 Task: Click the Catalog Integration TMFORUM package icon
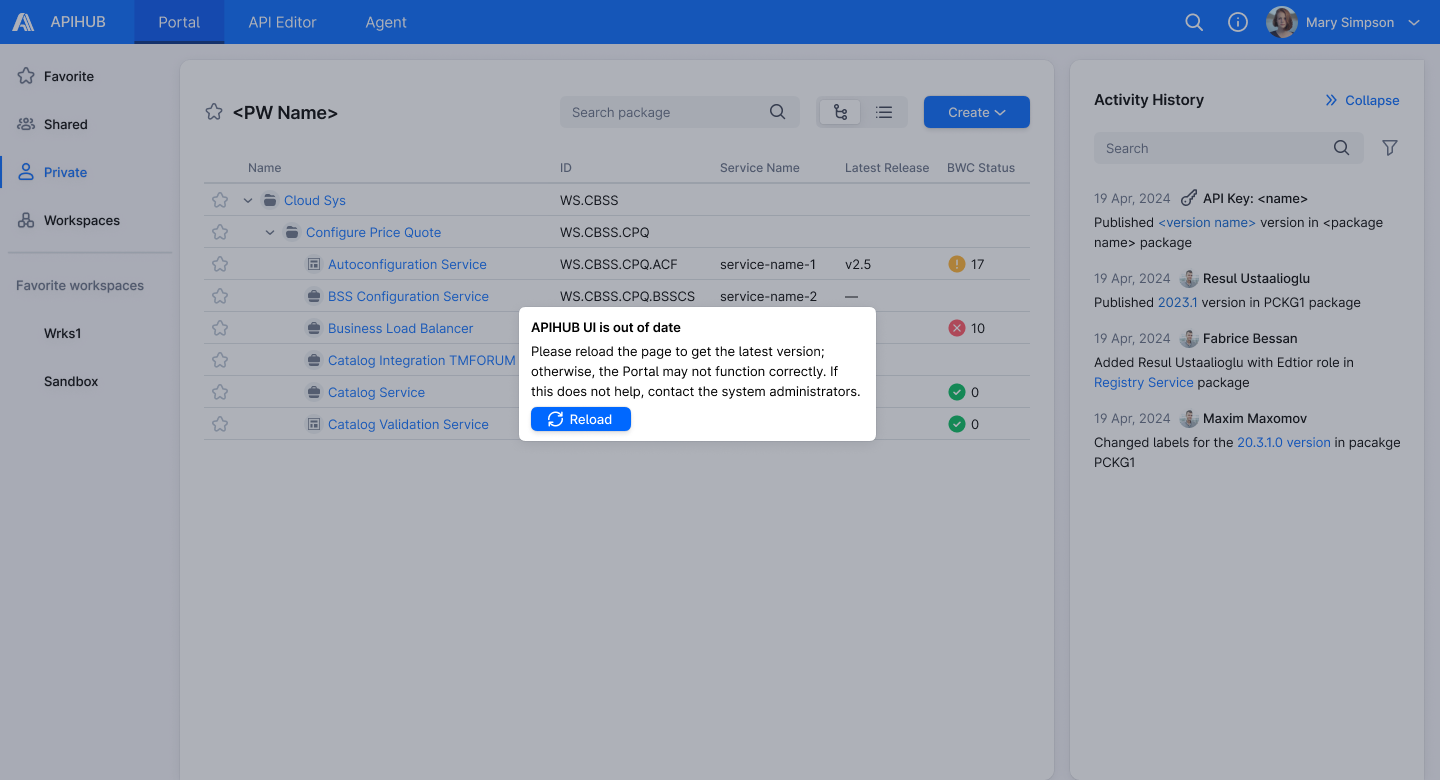(313, 360)
